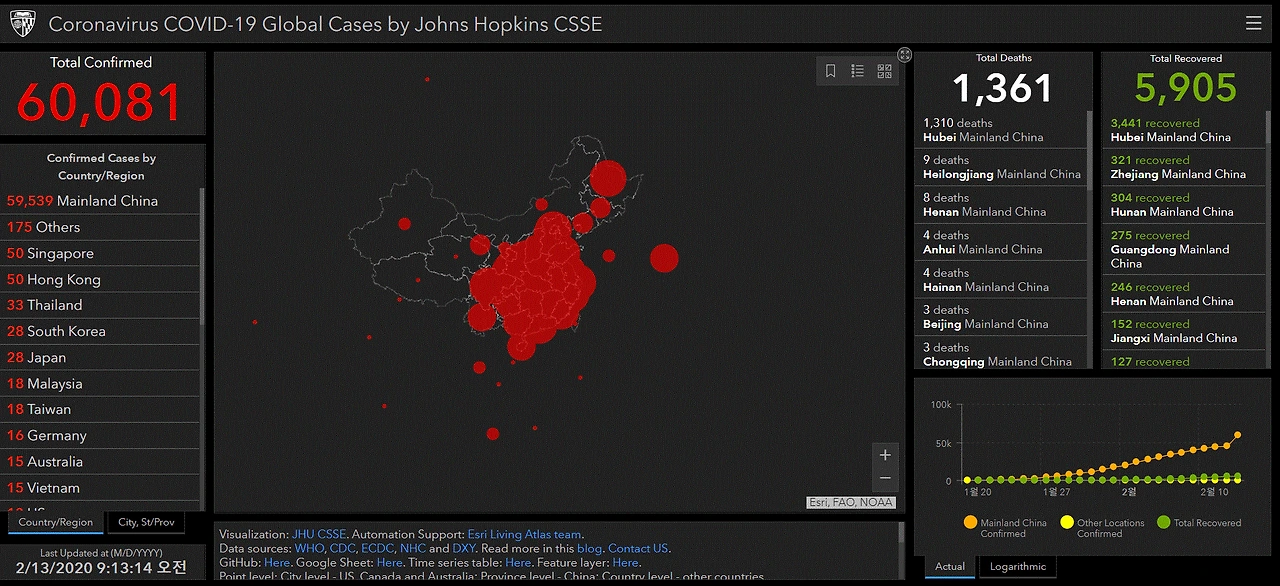This screenshot has width=1280, height=586.
Task: Select Japan in the confirmed cases list
Action: (100, 357)
